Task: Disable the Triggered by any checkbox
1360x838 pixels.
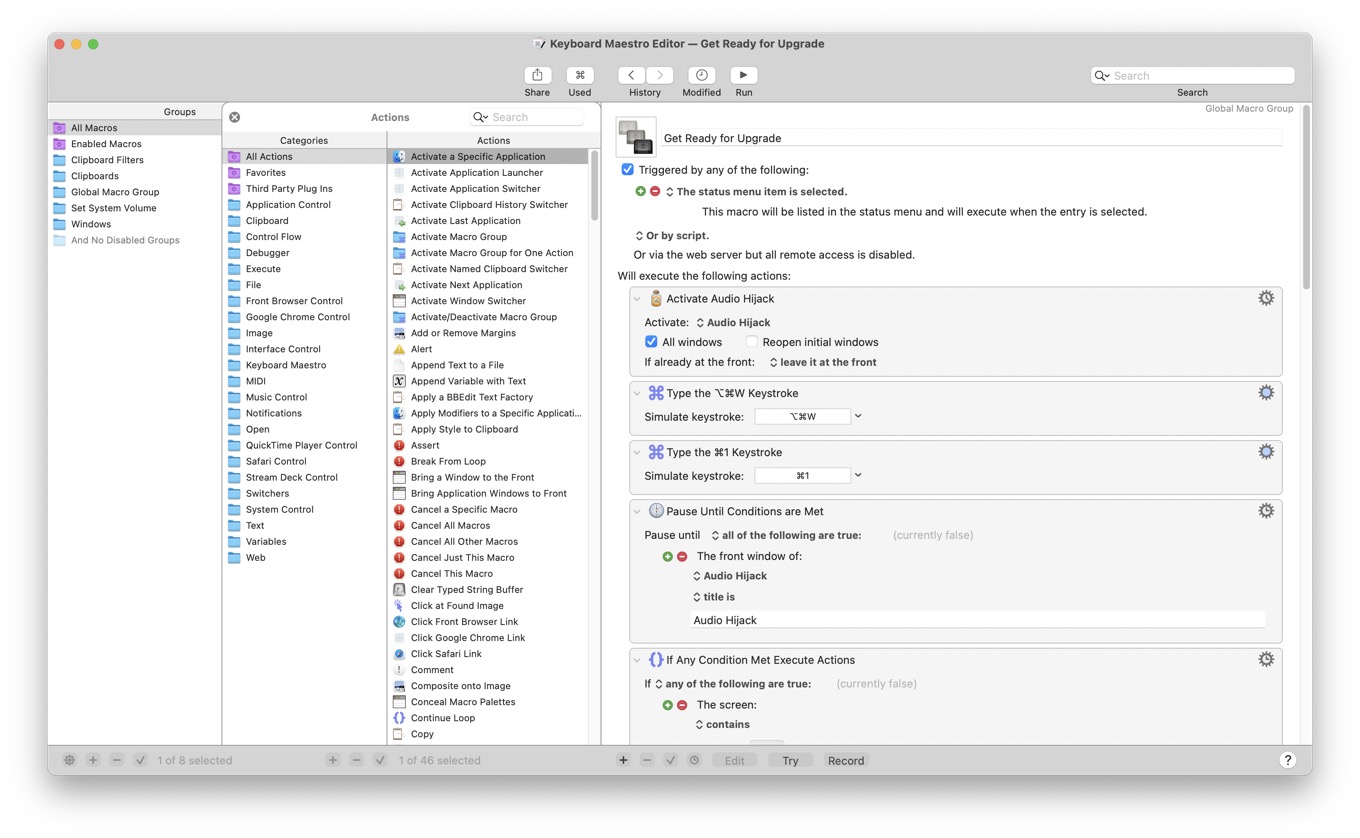Action: [x=627, y=169]
